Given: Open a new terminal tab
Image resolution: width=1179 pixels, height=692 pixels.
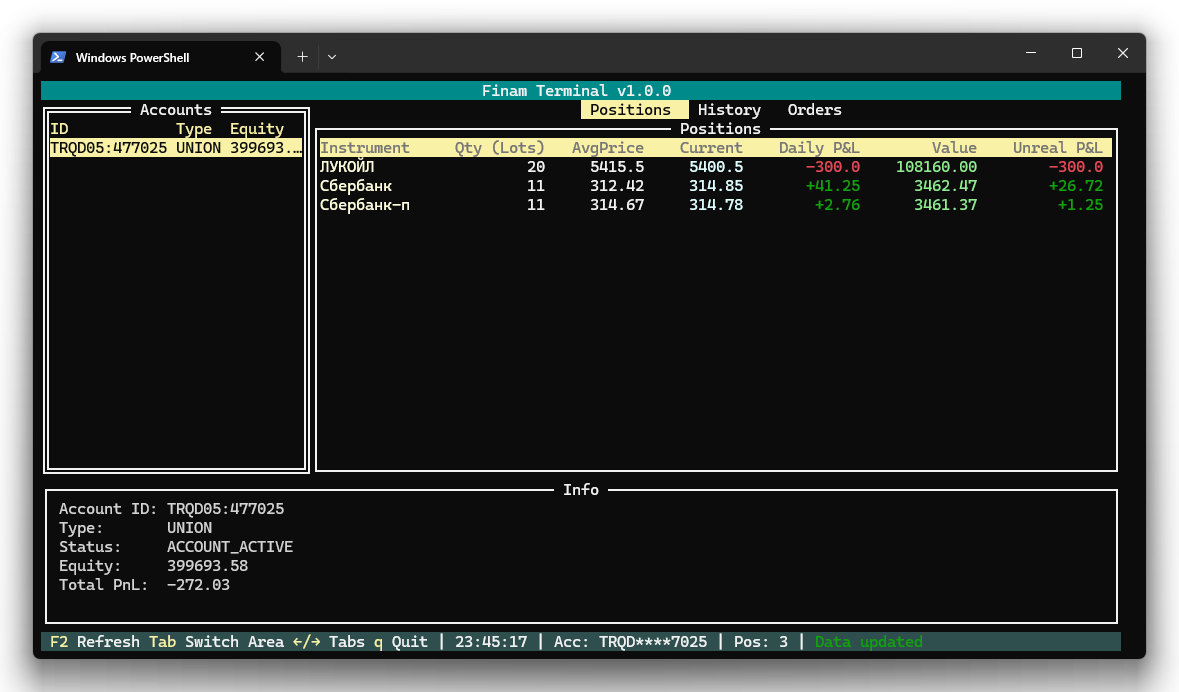Looking at the screenshot, I should (x=302, y=57).
